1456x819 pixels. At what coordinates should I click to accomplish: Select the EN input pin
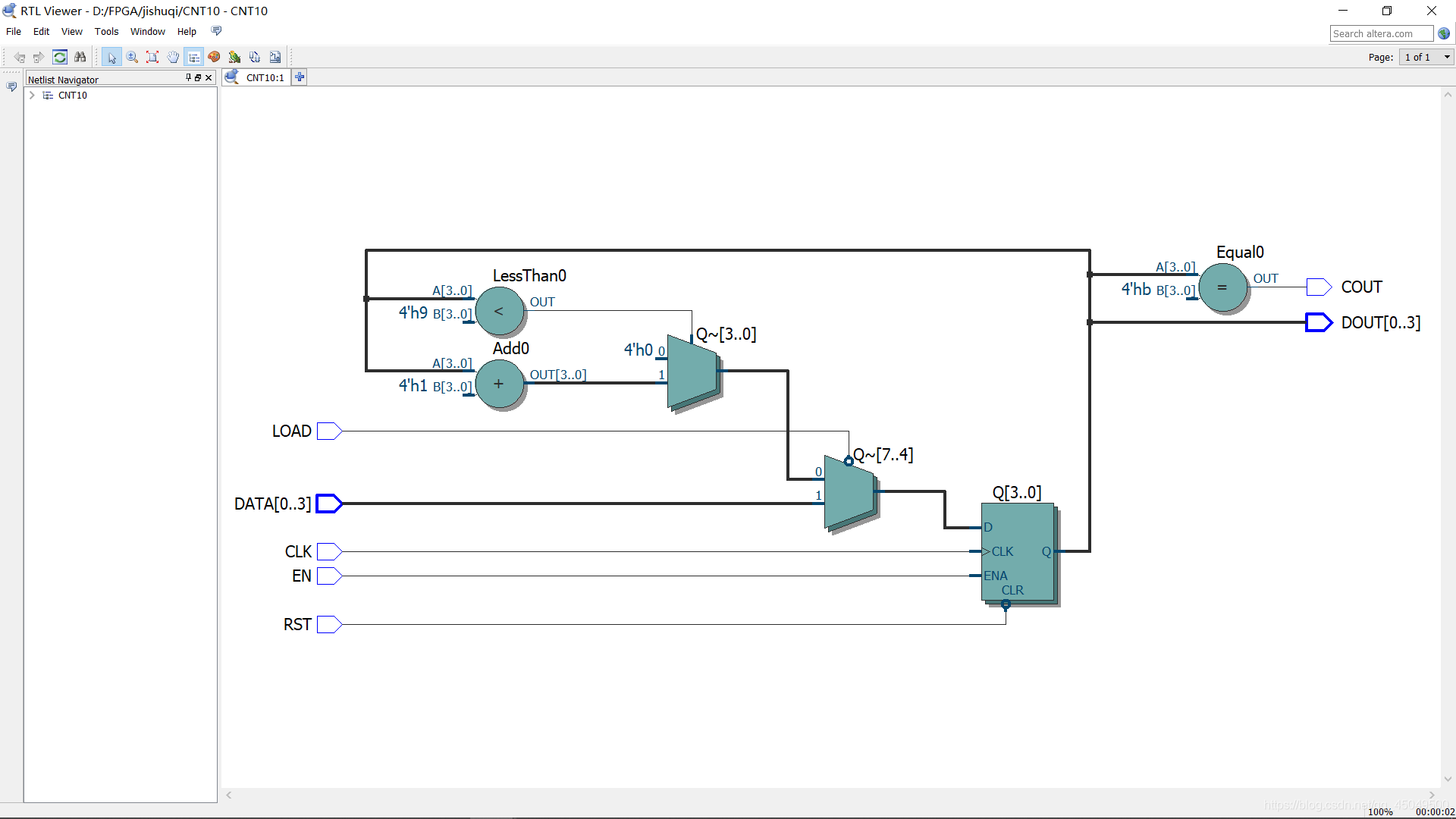[330, 576]
